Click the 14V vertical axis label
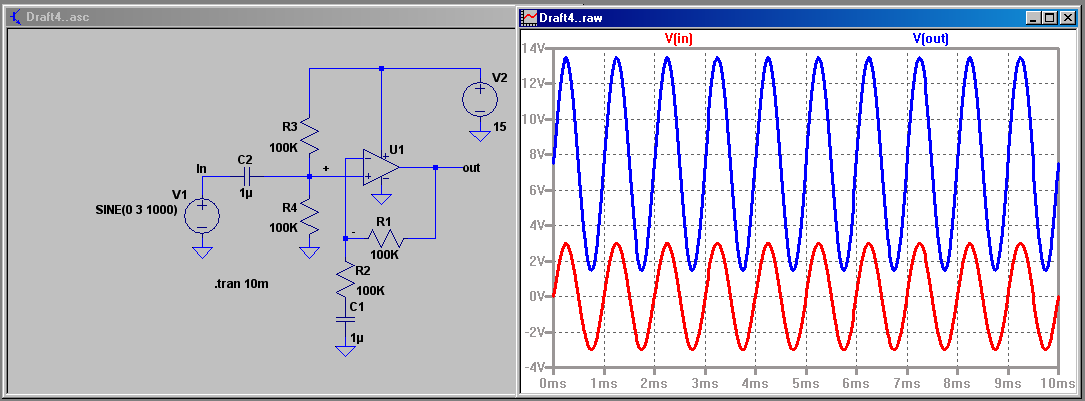The image size is (1085, 401). [x=536, y=48]
